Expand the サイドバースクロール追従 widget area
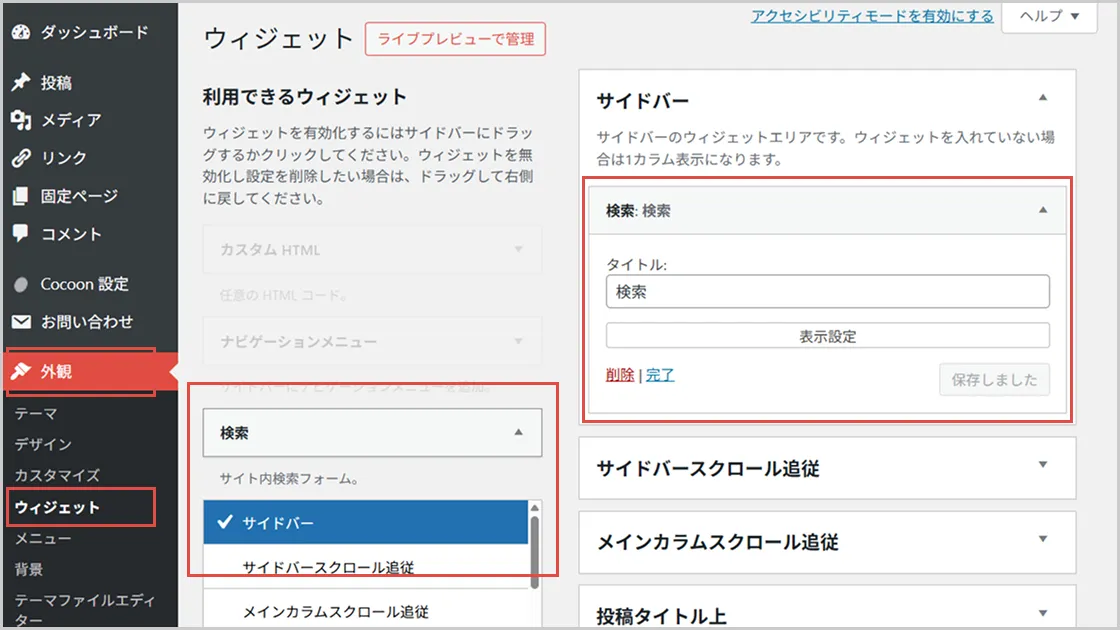The height and width of the screenshot is (630, 1120). pyautogui.click(x=1043, y=465)
